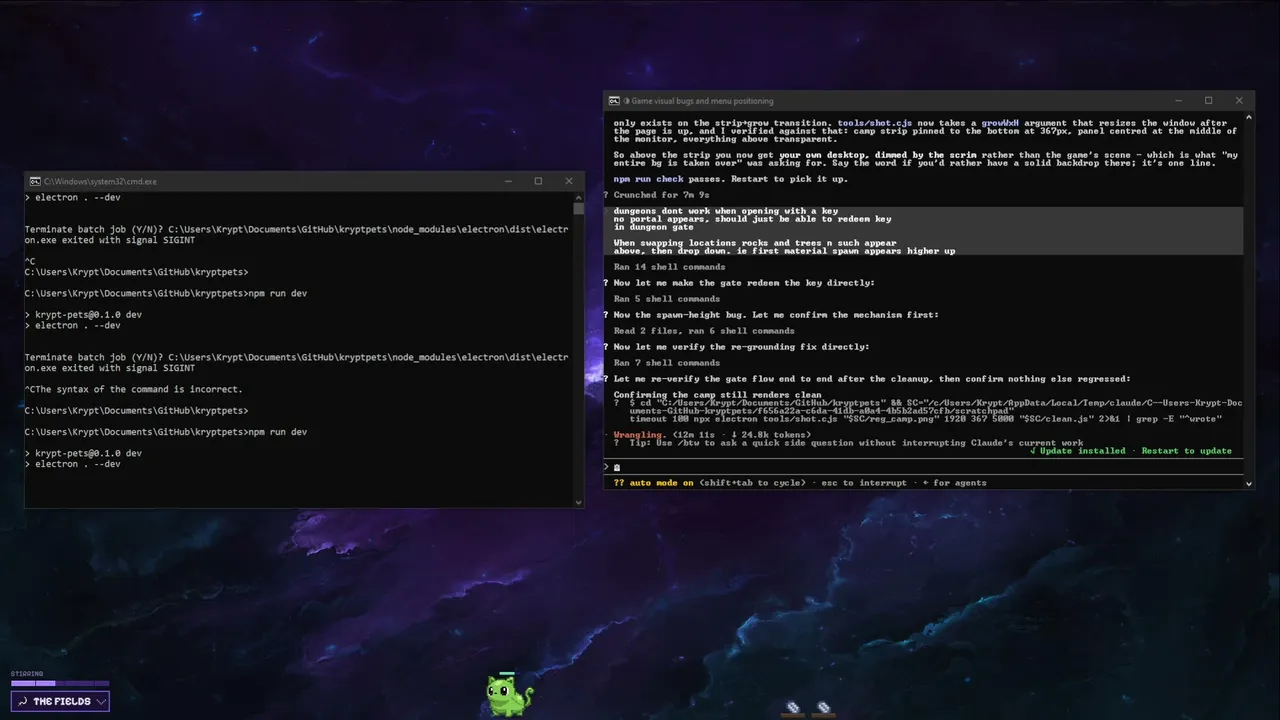Viewport: 1280px width, 720px height.
Task: Click the cmd.exe scrollbar up arrow
Action: coord(578,197)
